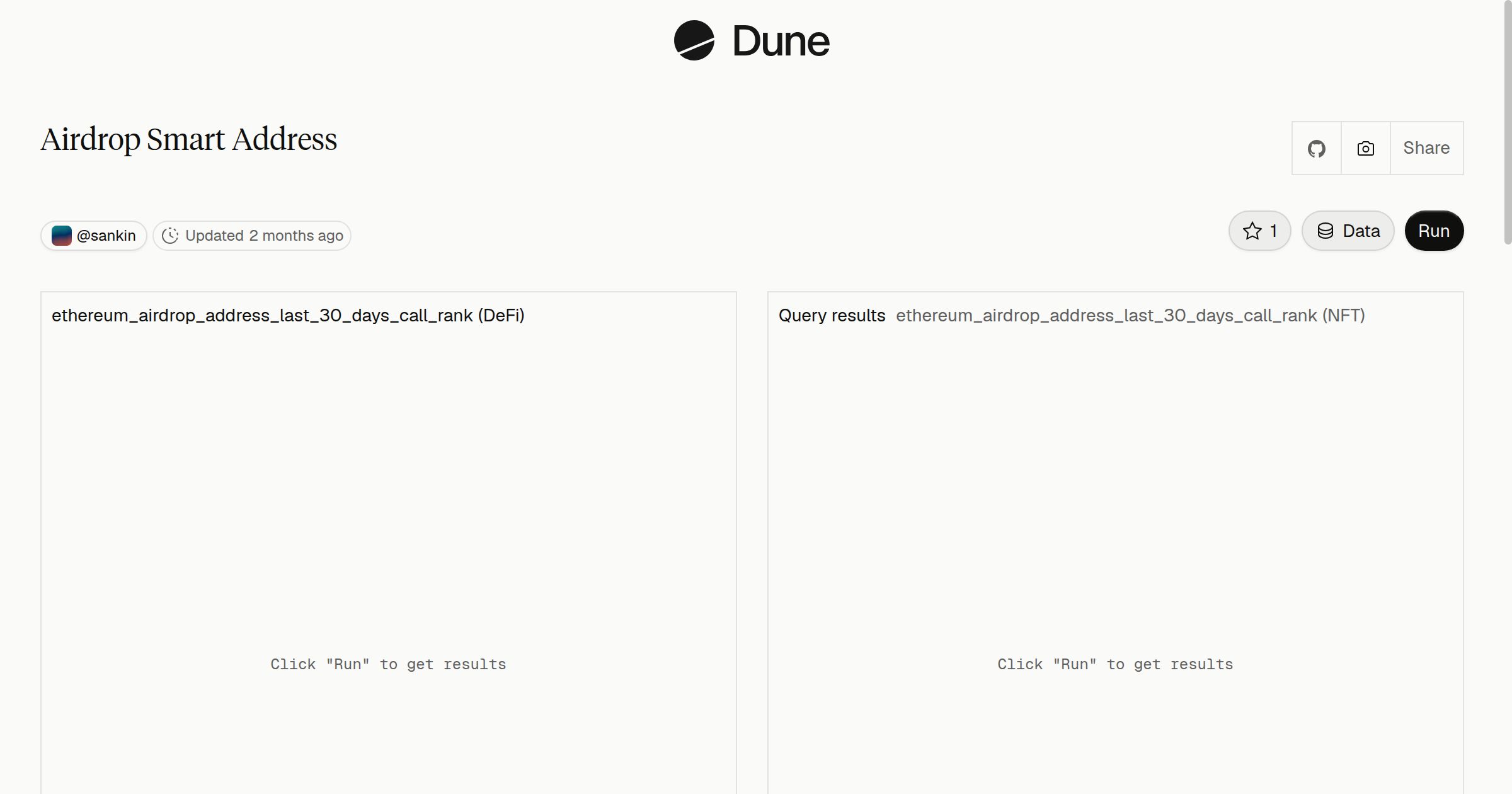The height and width of the screenshot is (794, 1512).
Task: Open the Data button
Action: coord(1348,231)
